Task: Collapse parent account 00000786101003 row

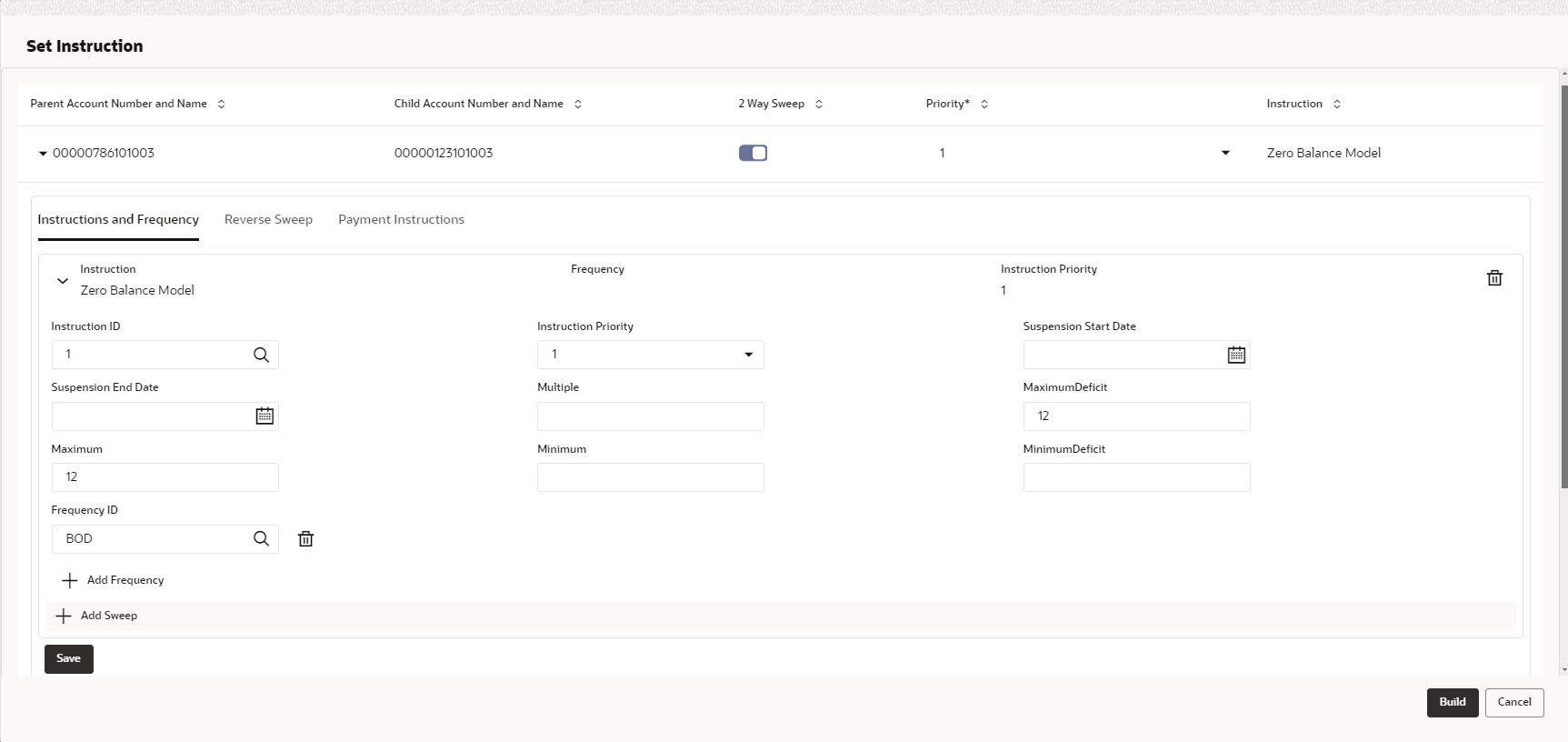Action: [x=43, y=154]
